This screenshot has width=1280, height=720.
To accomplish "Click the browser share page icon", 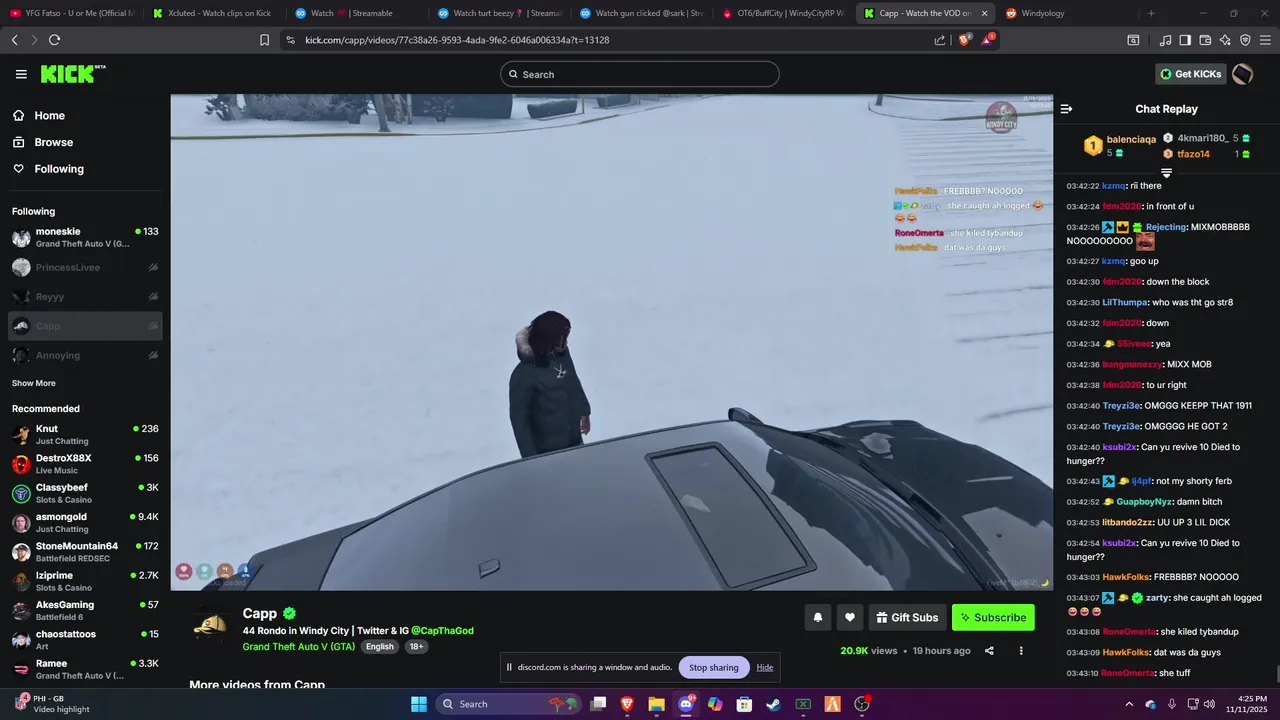I will click(940, 40).
